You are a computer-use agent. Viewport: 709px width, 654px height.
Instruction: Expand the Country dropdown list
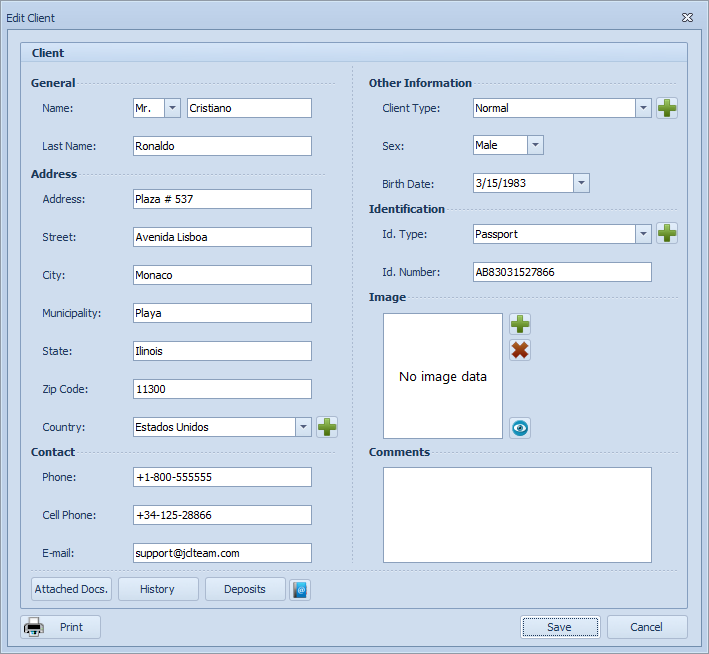tap(303, 427)
